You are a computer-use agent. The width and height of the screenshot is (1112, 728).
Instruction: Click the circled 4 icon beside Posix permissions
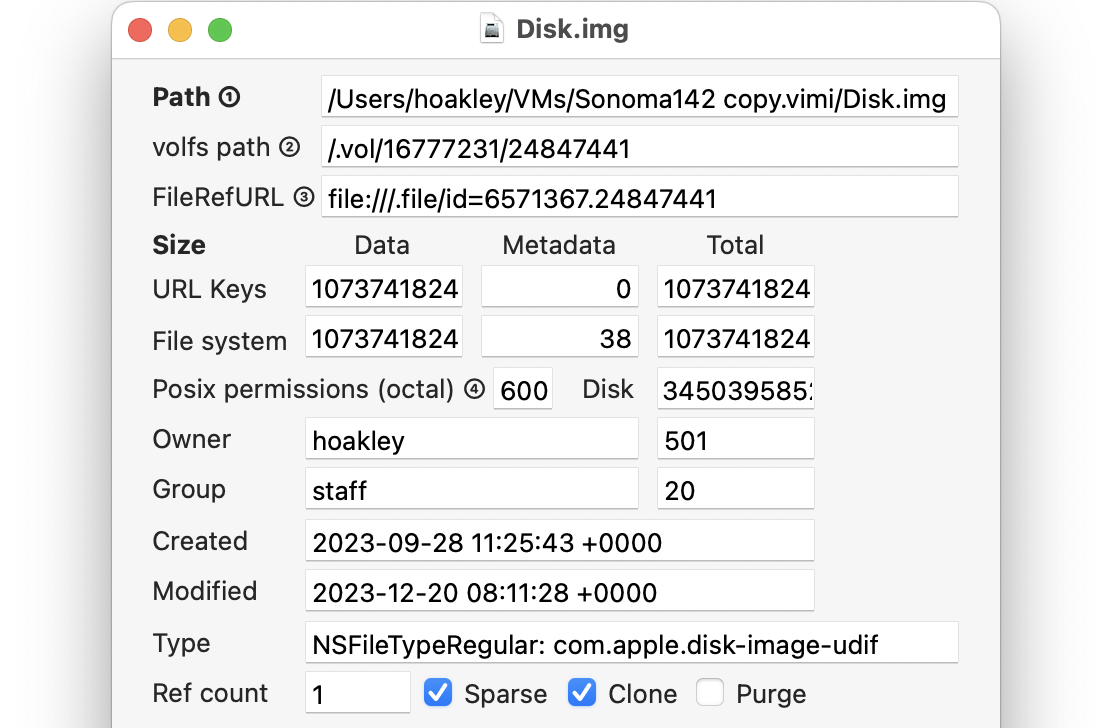474,389
